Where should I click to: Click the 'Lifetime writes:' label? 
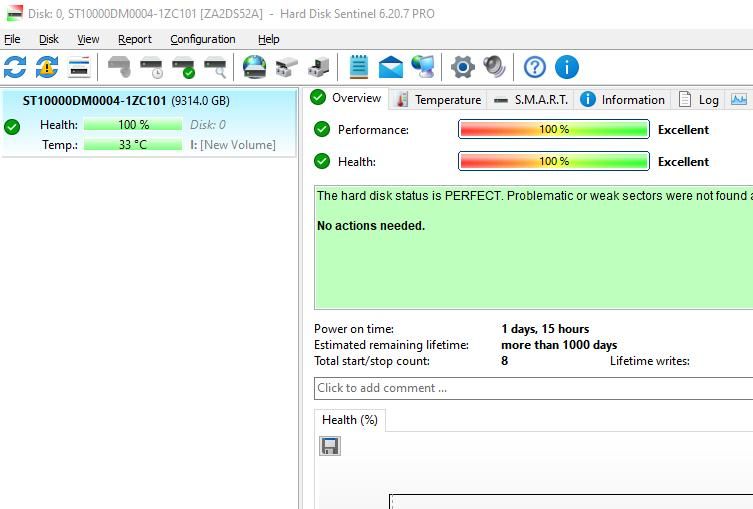(x=650, y=361)
